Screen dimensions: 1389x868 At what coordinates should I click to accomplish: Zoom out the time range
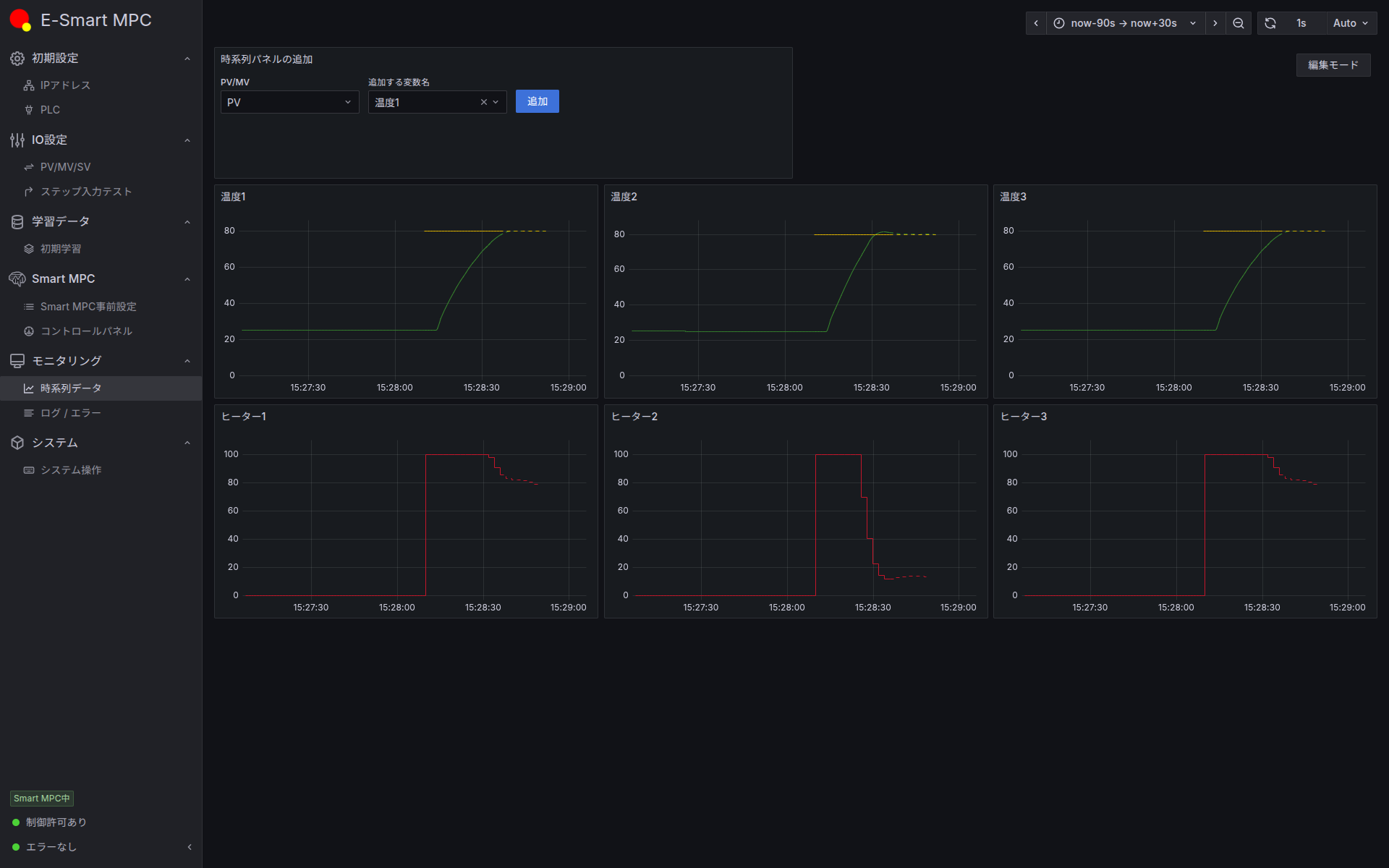click(x=1239, y=23)
